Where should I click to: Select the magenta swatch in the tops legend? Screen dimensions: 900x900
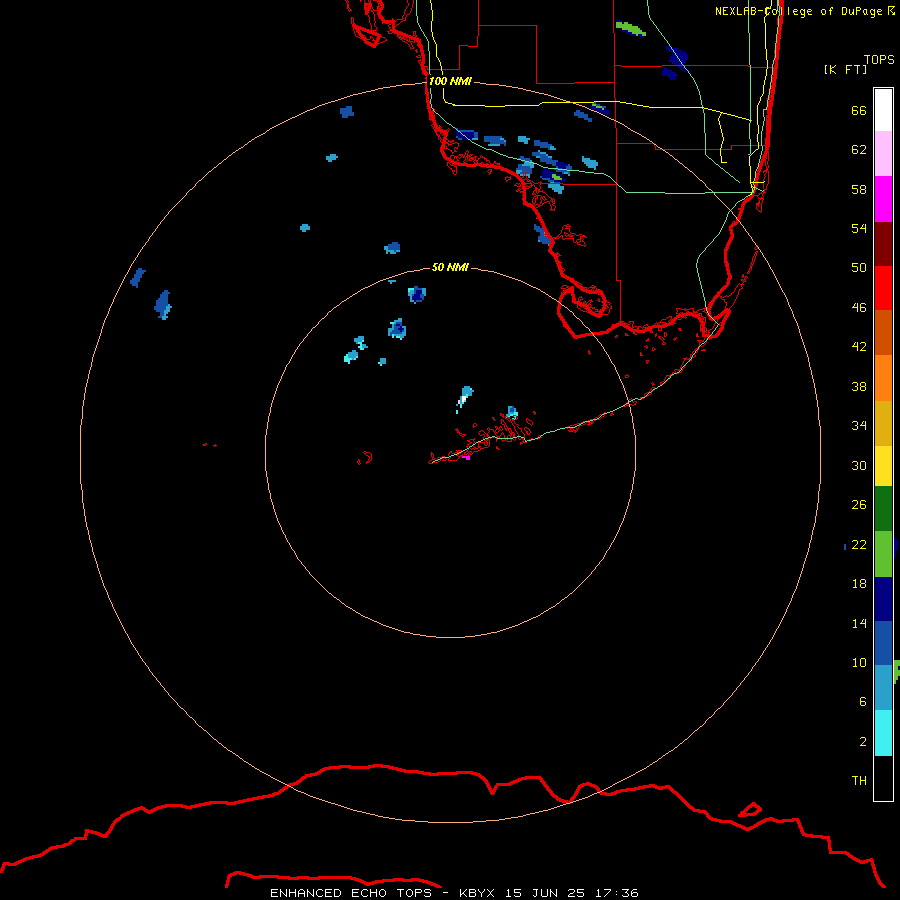click(x=883, y=199)
